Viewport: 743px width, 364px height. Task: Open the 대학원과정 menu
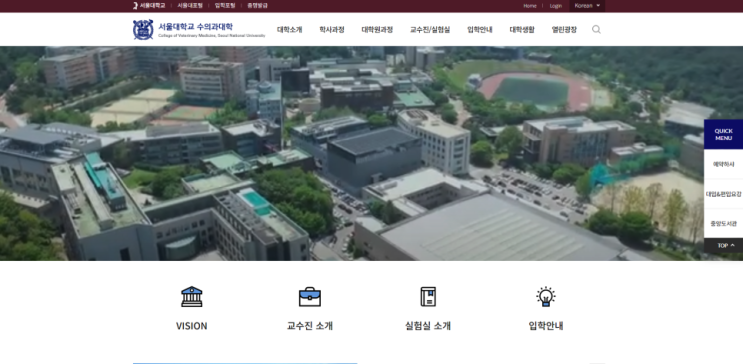click(x=377, y=29)
